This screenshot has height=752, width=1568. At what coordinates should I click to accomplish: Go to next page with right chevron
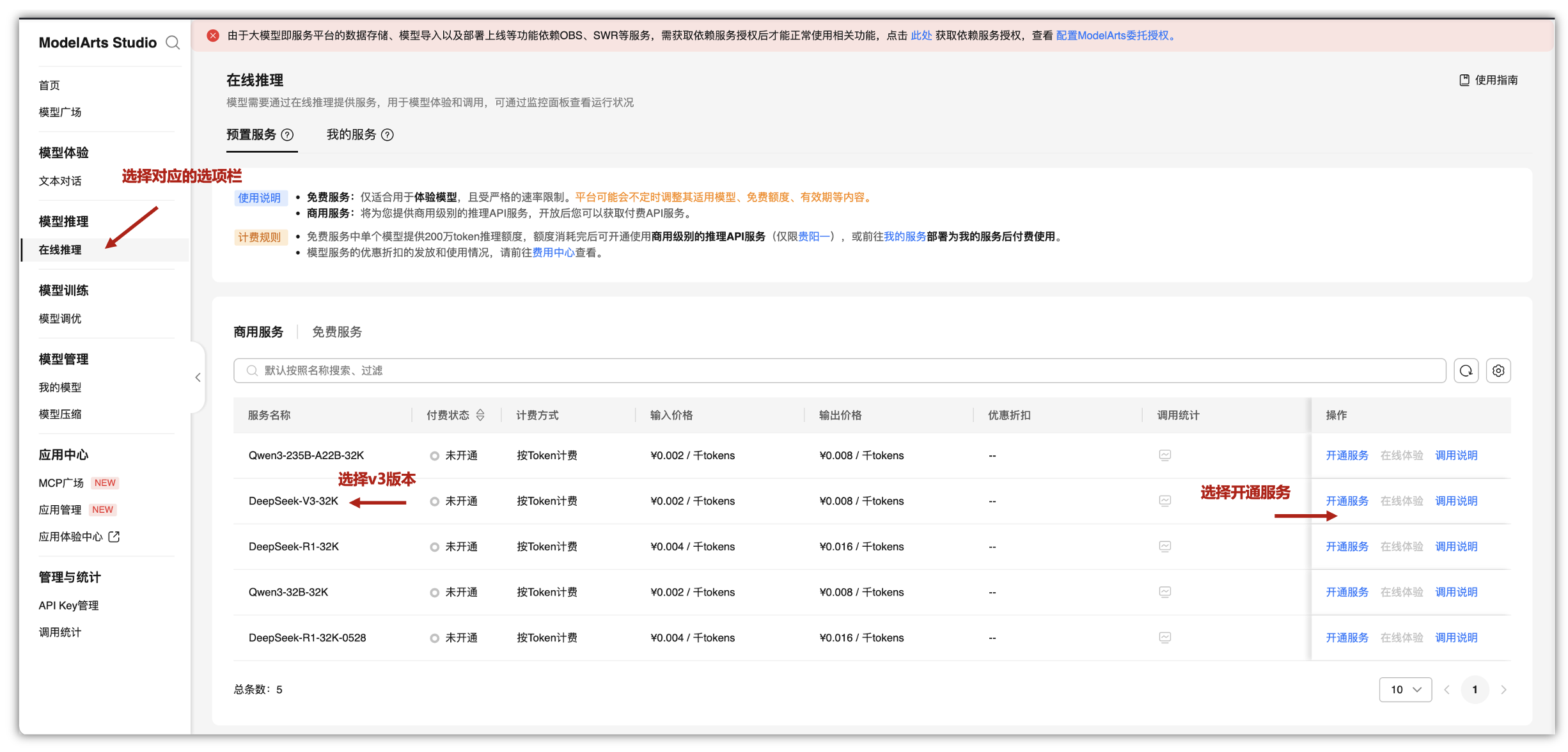[x=1503, y=689]
